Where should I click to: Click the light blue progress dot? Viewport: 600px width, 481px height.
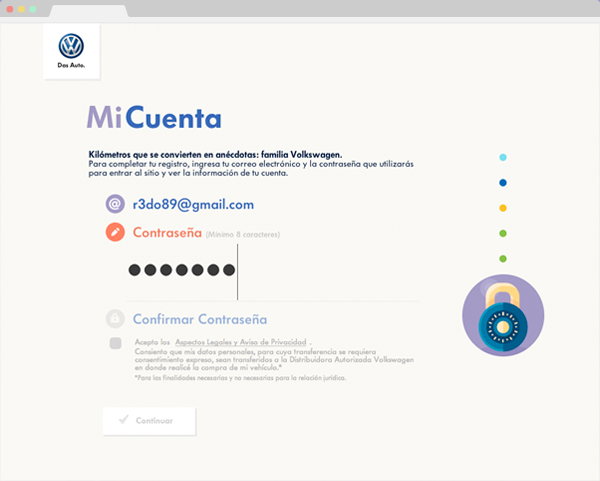tap(502, 157)
